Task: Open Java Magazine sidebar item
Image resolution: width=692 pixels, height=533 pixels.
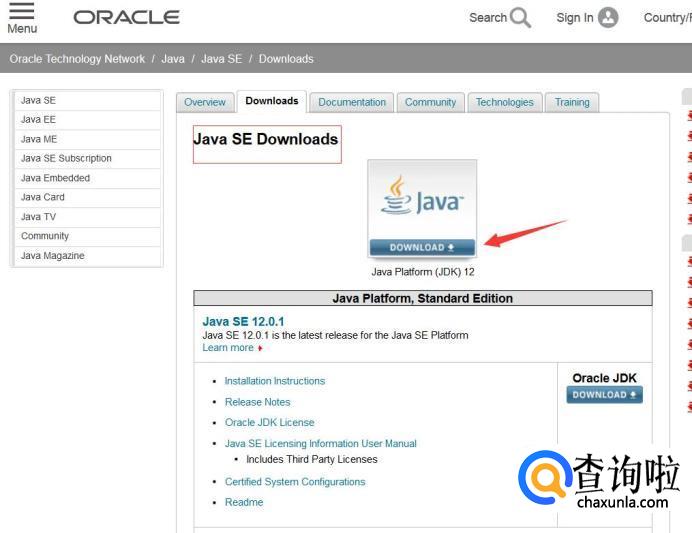Action: tap(87, 256)
